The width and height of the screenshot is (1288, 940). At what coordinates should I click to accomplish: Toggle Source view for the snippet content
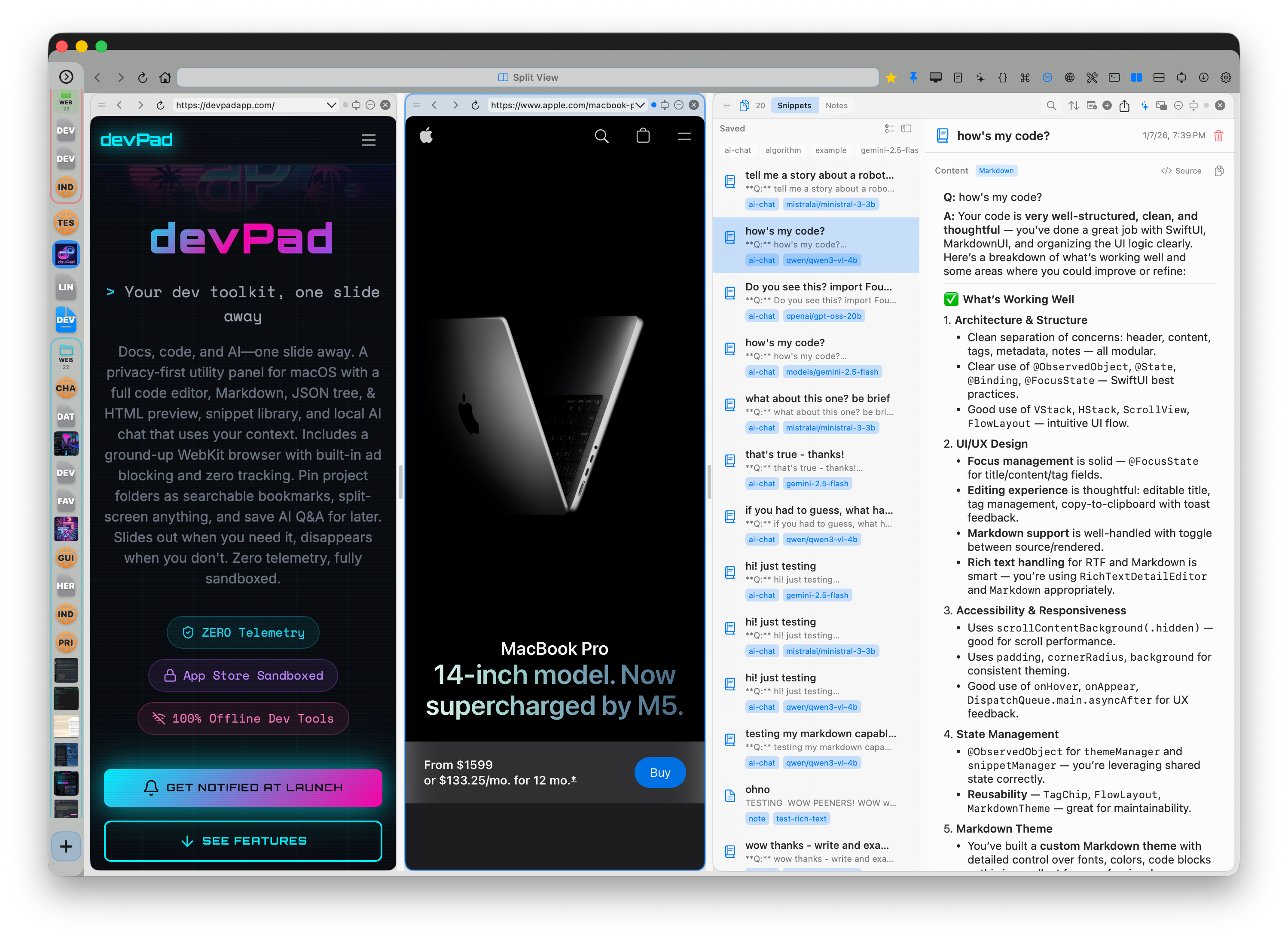(x=1181, y=171)
